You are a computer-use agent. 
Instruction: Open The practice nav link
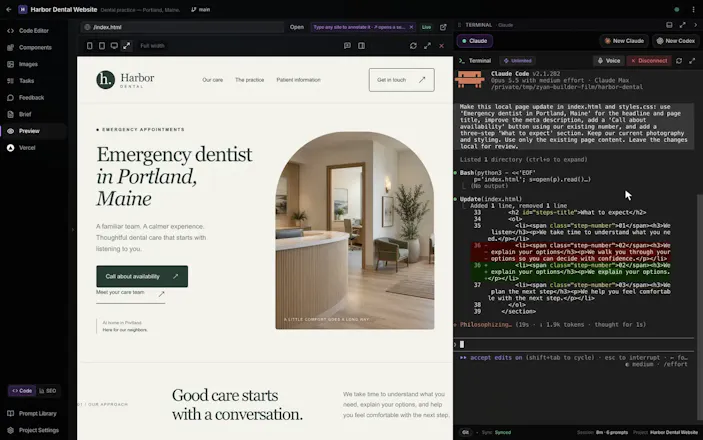[x=249, y=80]
